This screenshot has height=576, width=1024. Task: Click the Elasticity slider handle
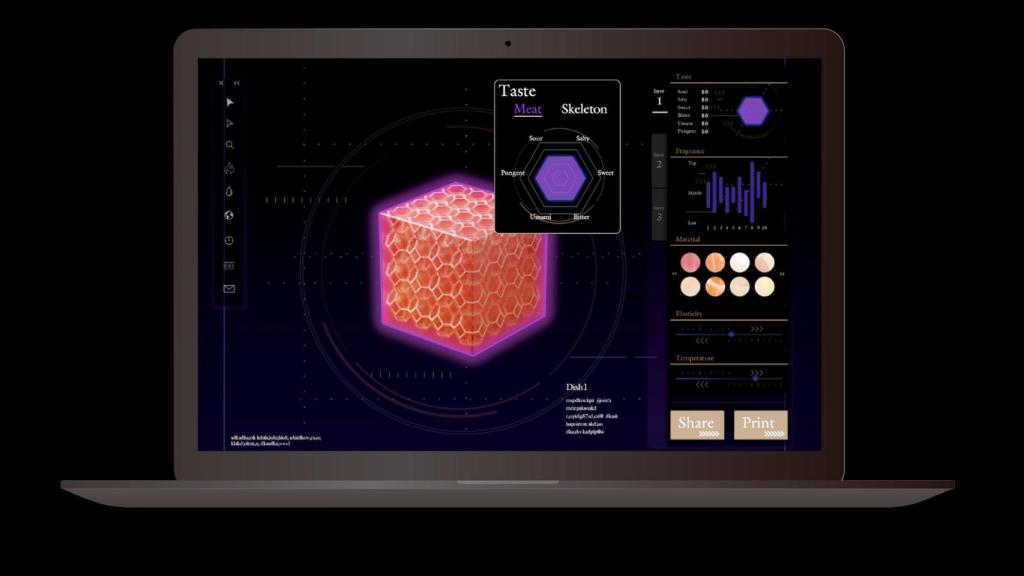732,334
